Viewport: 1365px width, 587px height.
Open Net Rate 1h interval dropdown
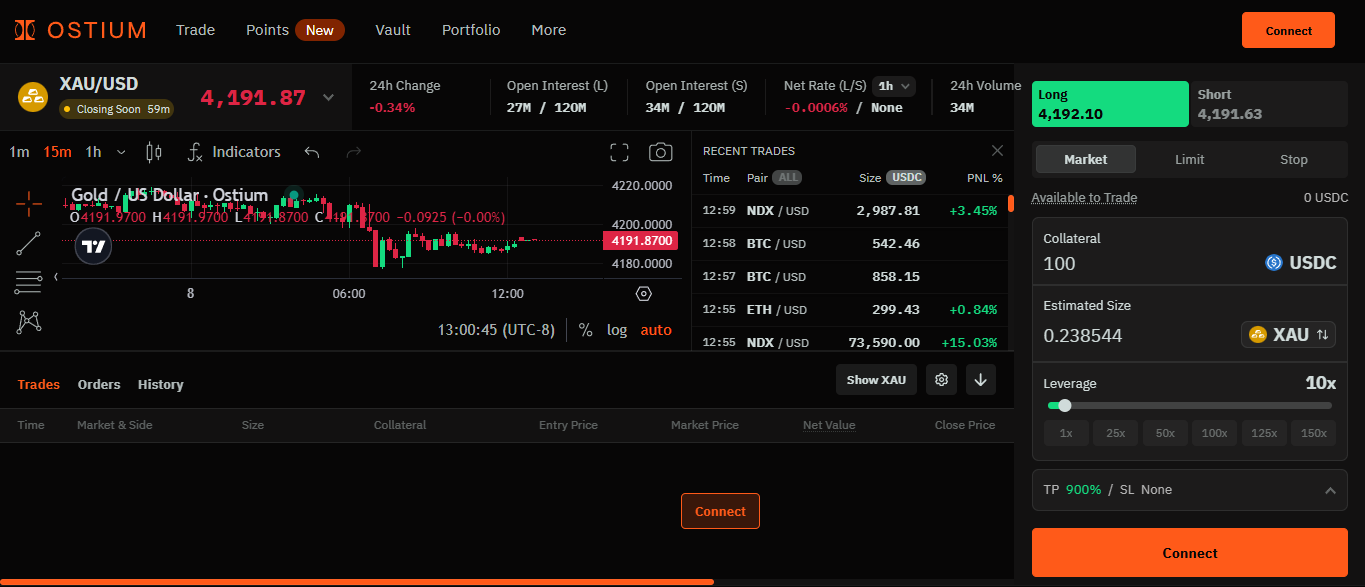coord(894,86)
